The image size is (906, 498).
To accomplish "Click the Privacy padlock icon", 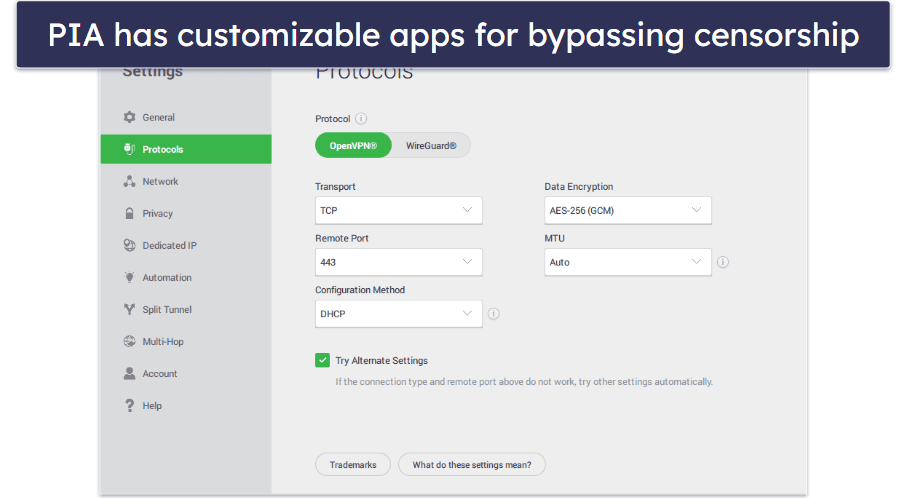I will click(x=129, y=213).
